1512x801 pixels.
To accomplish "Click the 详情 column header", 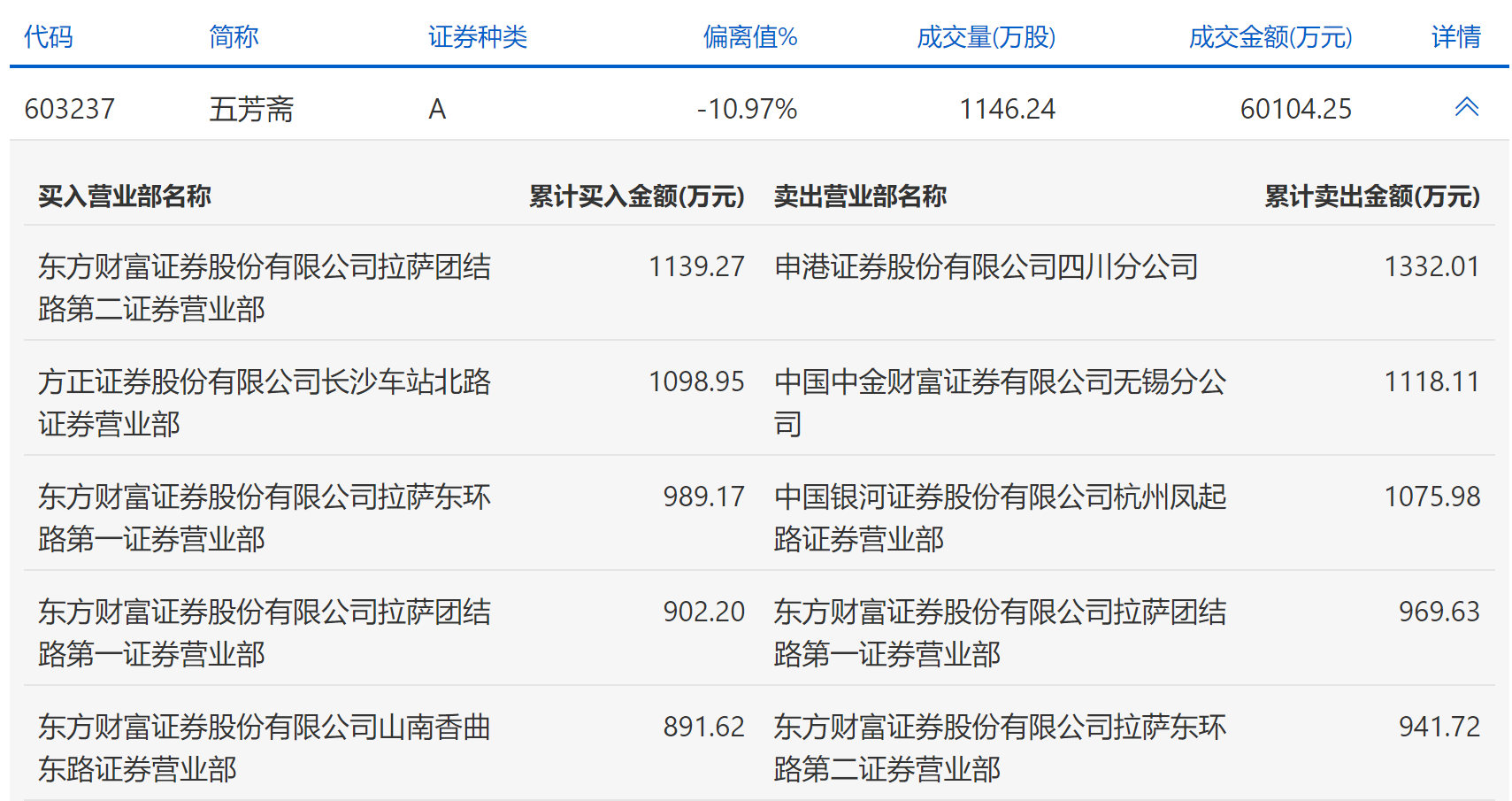I will pos(1456,37).
